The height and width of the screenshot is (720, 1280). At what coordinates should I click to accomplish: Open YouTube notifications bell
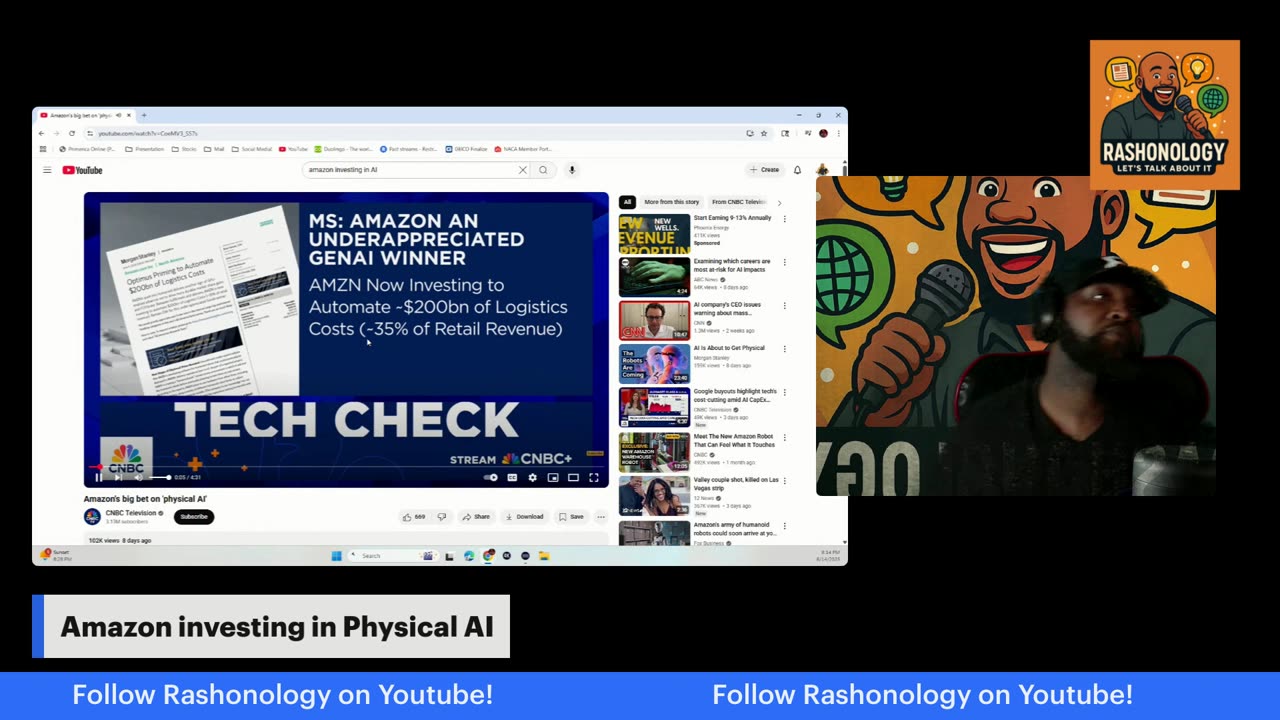[797, 170]
